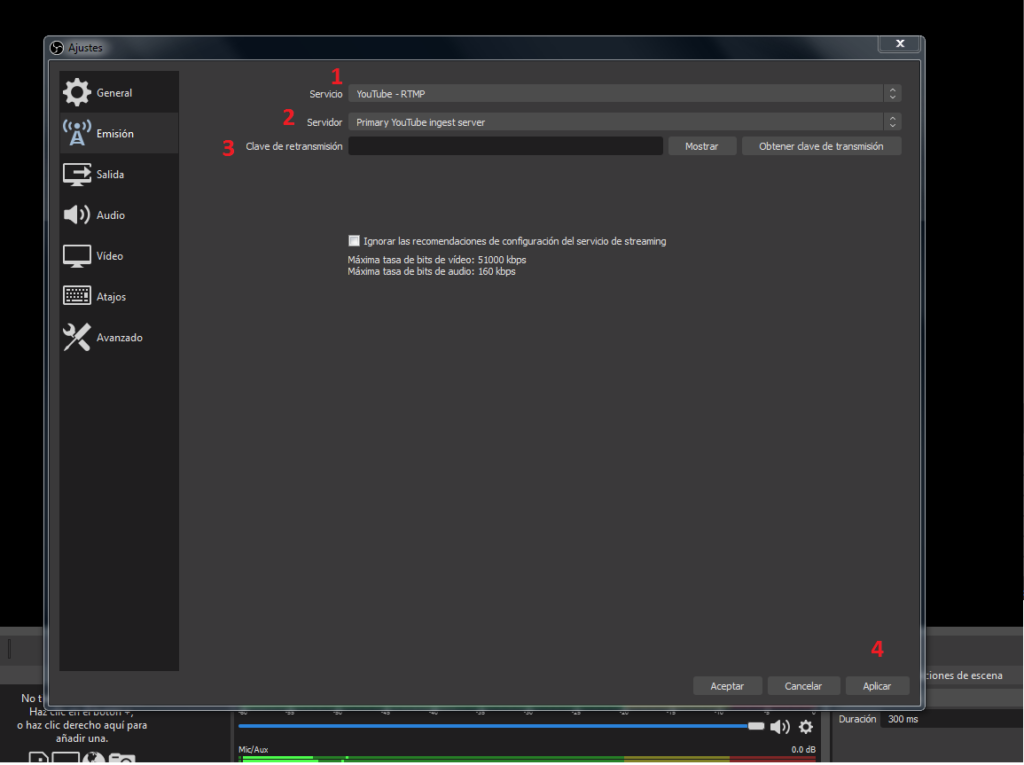Open mixer audio gear settings
The width and height of the screenshot is (1024, 765).
[806, 726]
